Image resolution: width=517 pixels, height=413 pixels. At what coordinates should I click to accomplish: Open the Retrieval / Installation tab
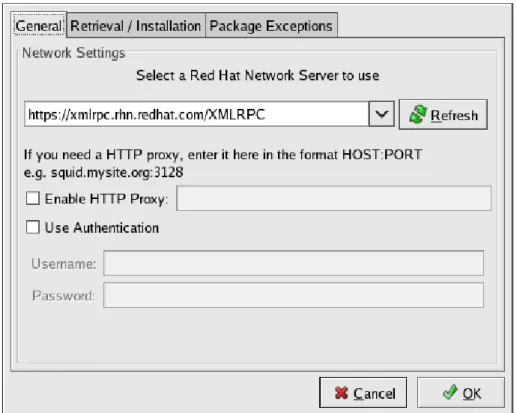pyautogui.click(x=136, y=26)
